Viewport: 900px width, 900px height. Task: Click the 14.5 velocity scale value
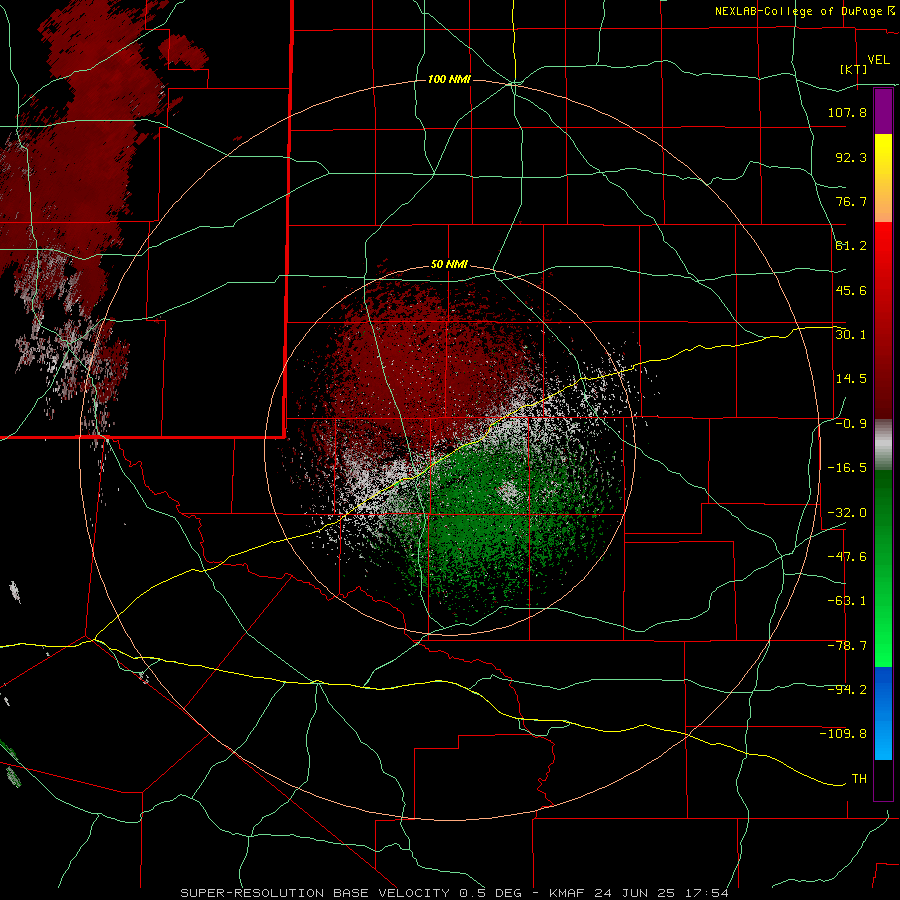click(x=851, y=379)
